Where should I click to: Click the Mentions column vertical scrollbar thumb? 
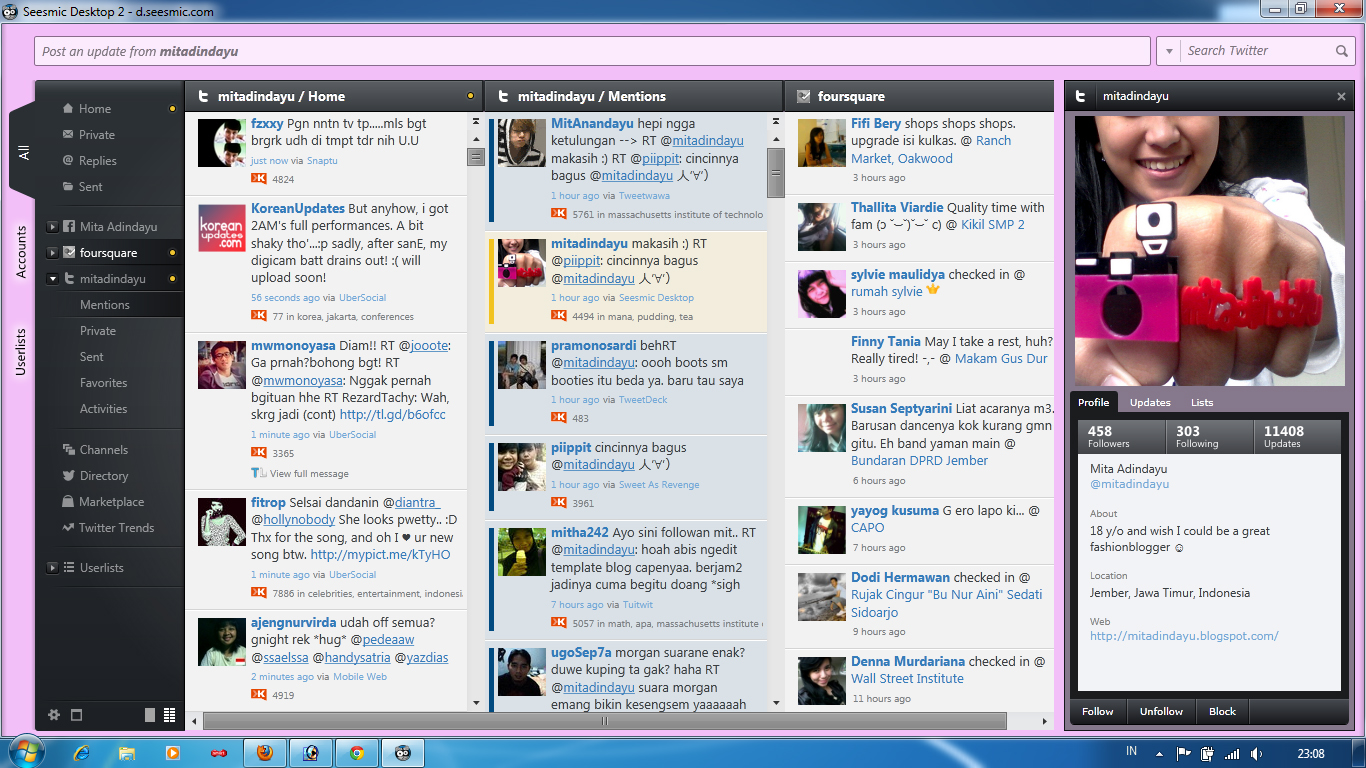point(776,172)
